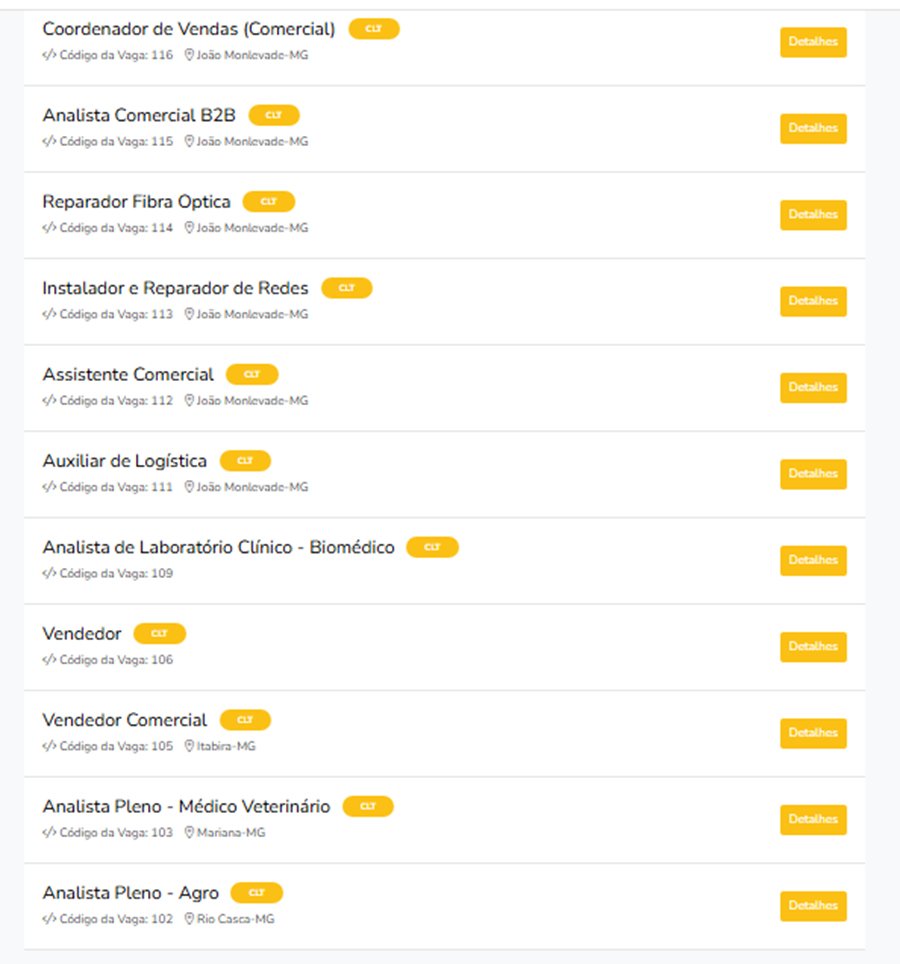Click location pin icon for job code 116

click(x=189, y=55)
